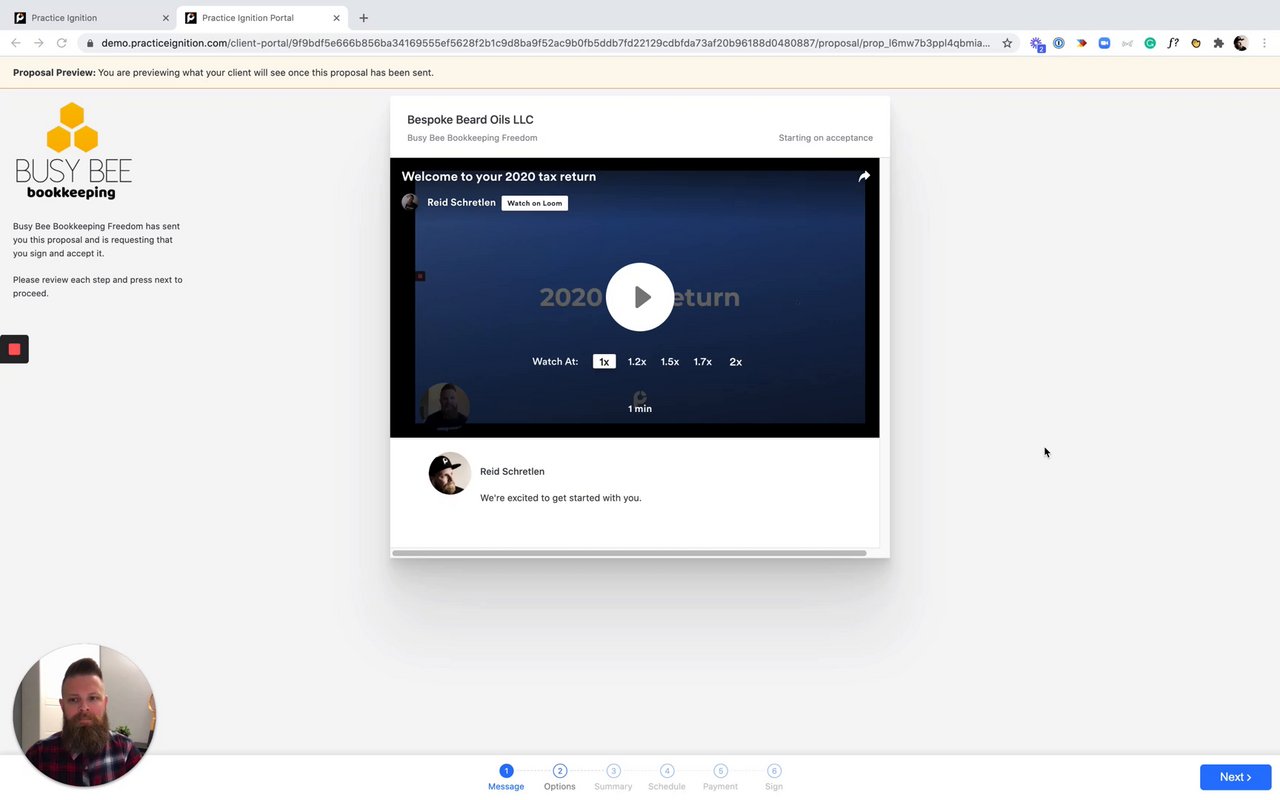Open the purple gear extension with badge
The image size is (1280, 800).
click(x=1037, y=44)
